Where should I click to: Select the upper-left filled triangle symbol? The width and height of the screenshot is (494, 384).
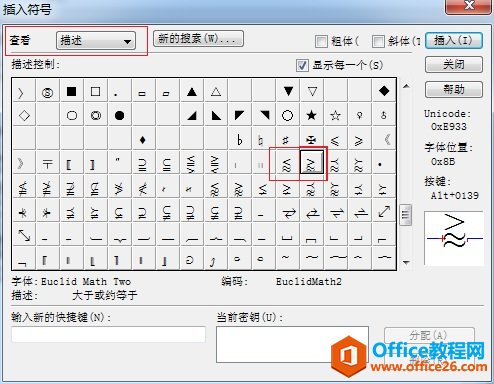239,115
